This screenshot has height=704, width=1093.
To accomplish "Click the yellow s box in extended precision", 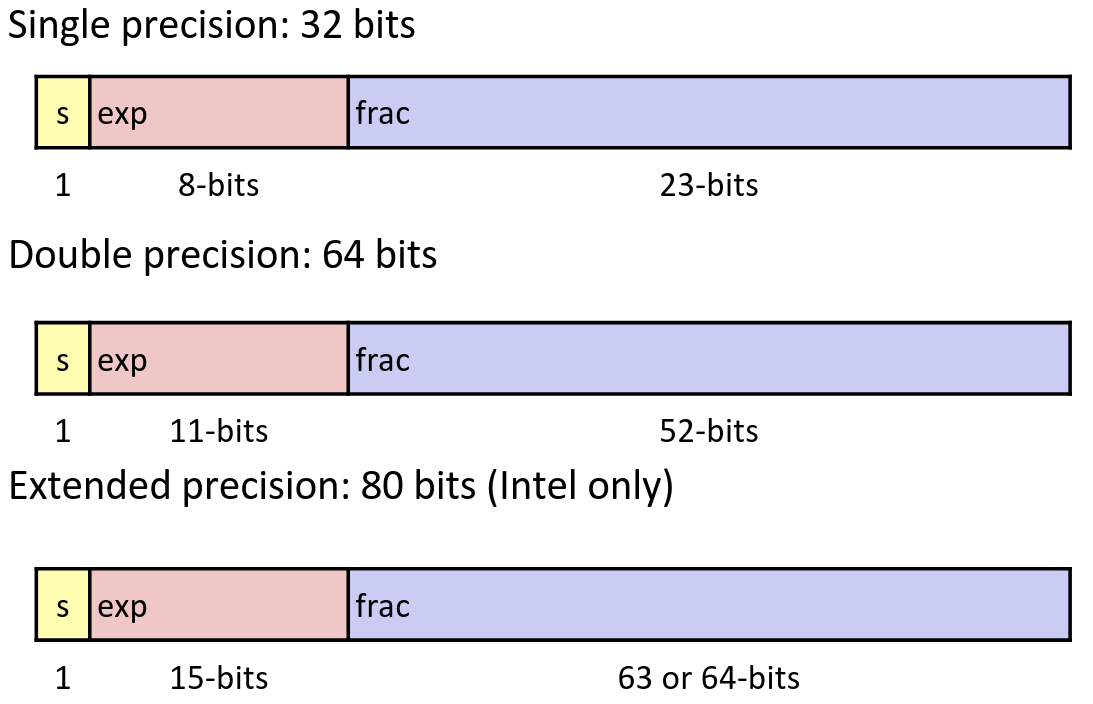I will (63, 604).
